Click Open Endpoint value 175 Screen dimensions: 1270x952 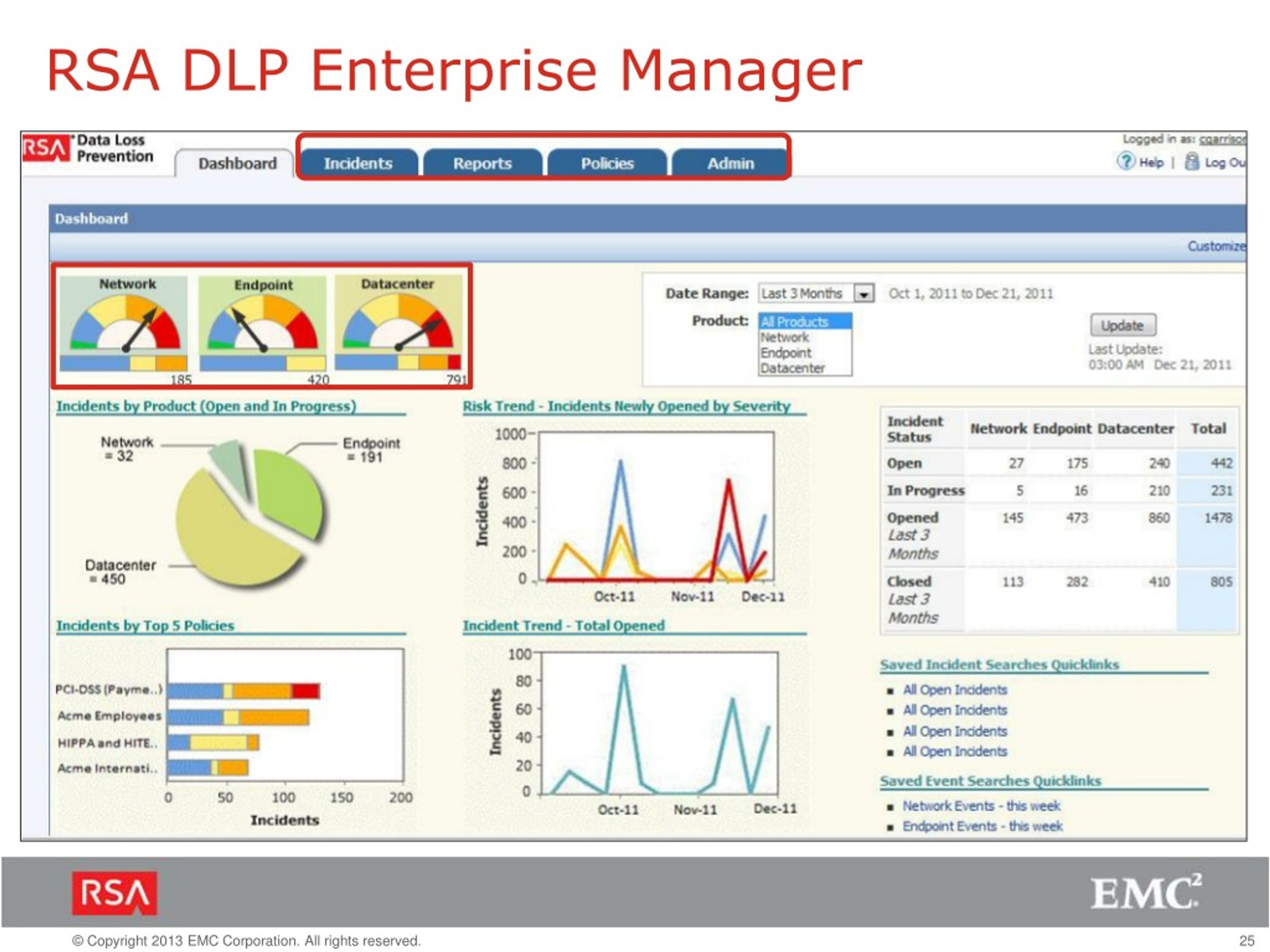tap(1077, 463)
